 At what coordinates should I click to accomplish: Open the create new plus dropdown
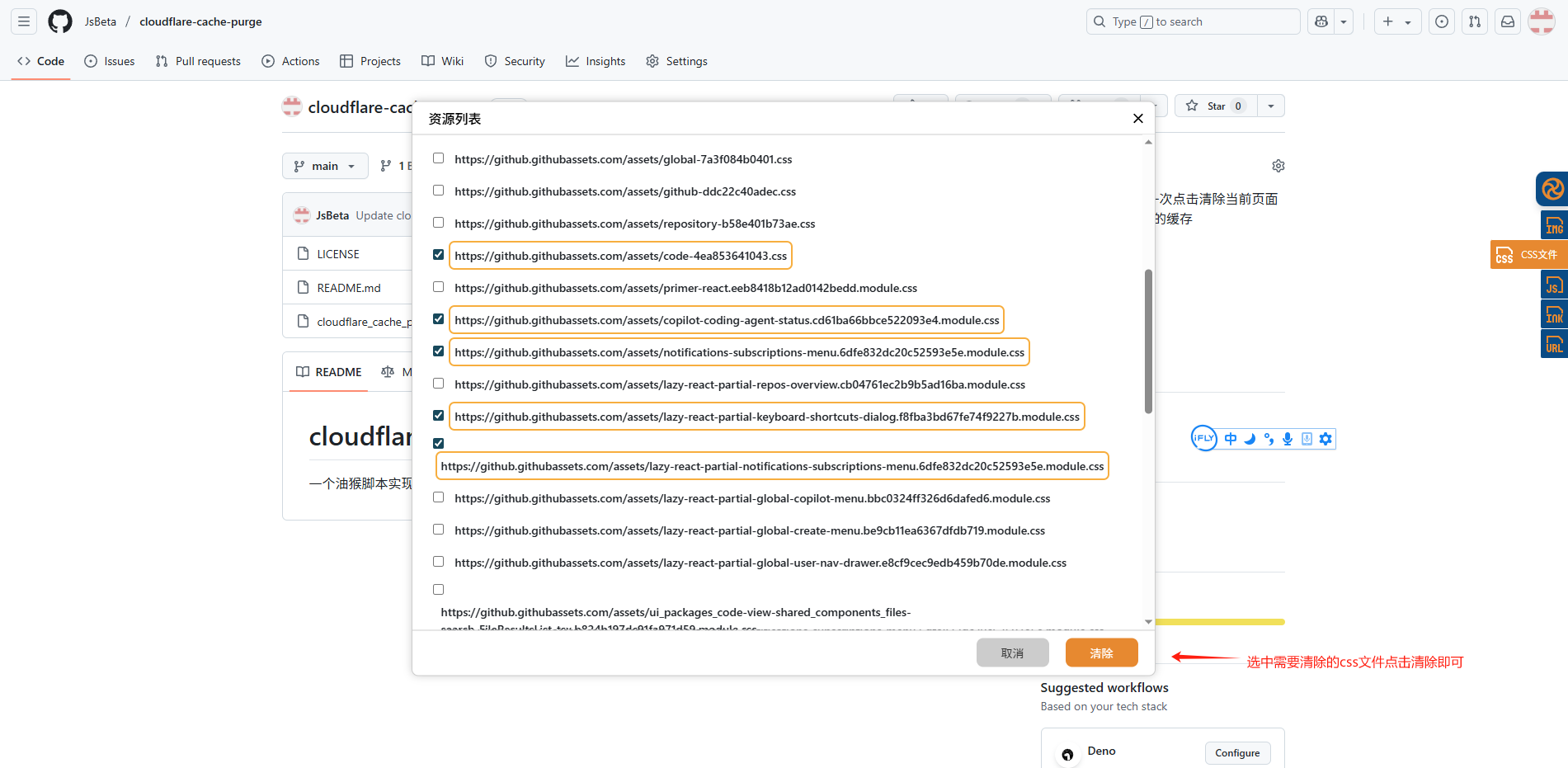(1397, 21)
